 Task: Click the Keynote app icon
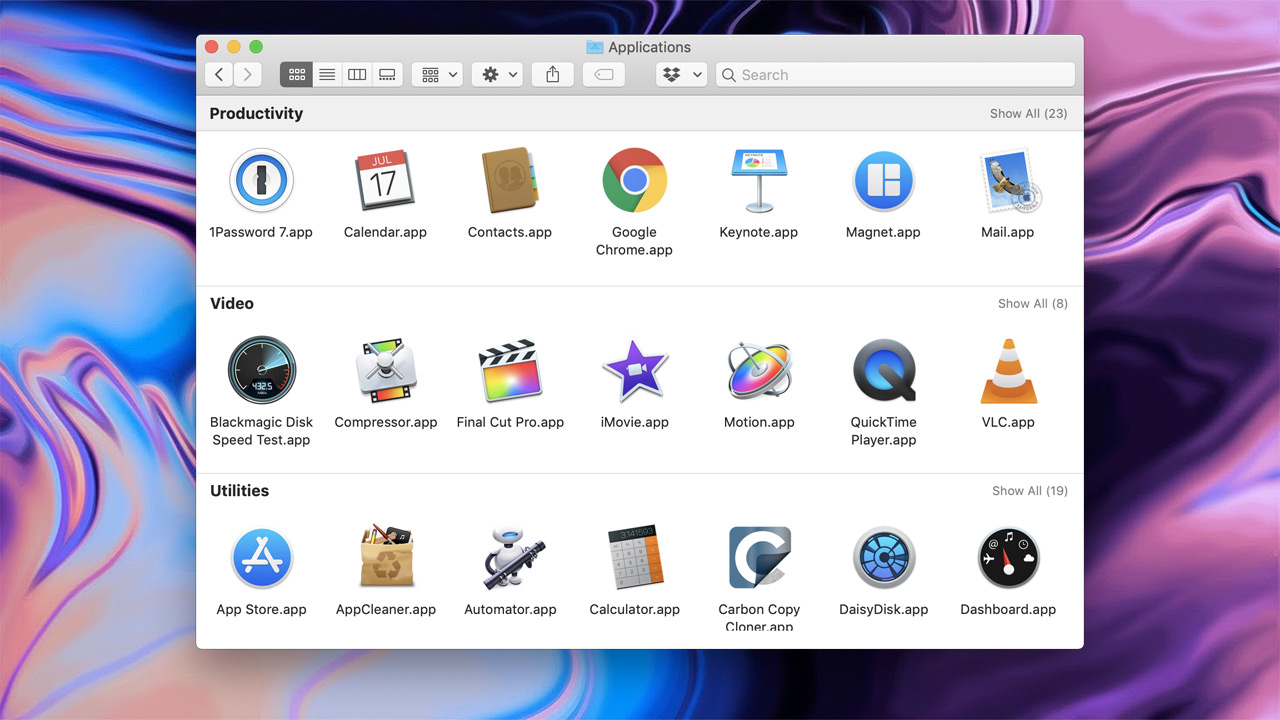coord(759,181)
